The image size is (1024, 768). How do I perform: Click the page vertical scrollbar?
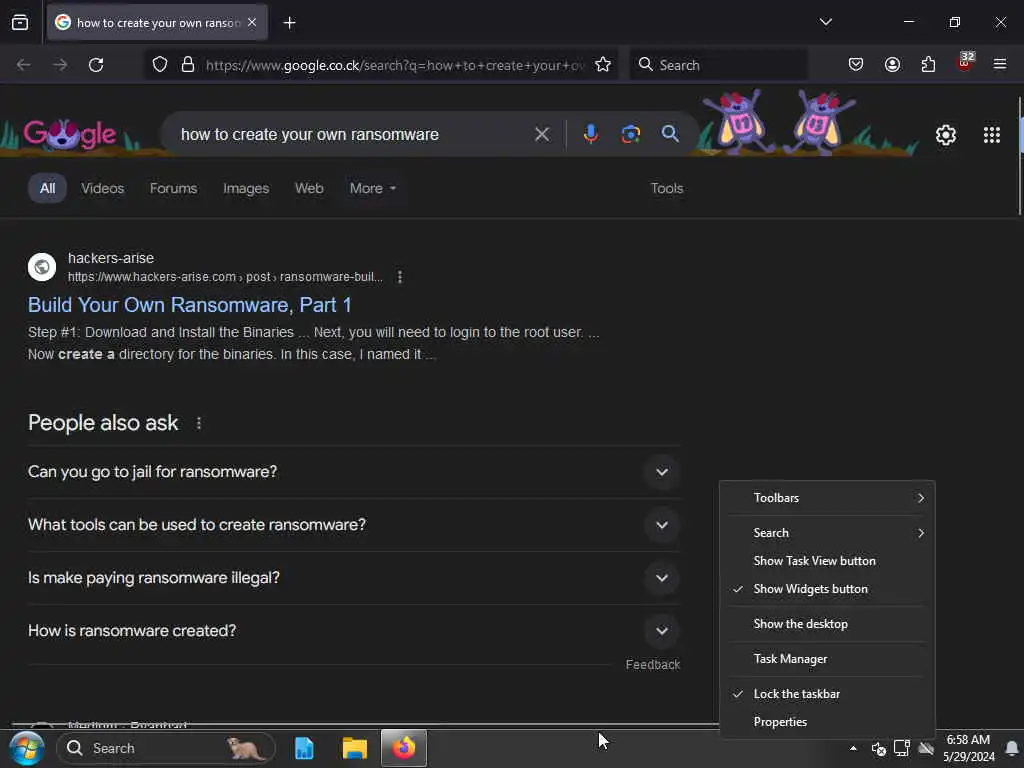tap(1019, 157)
